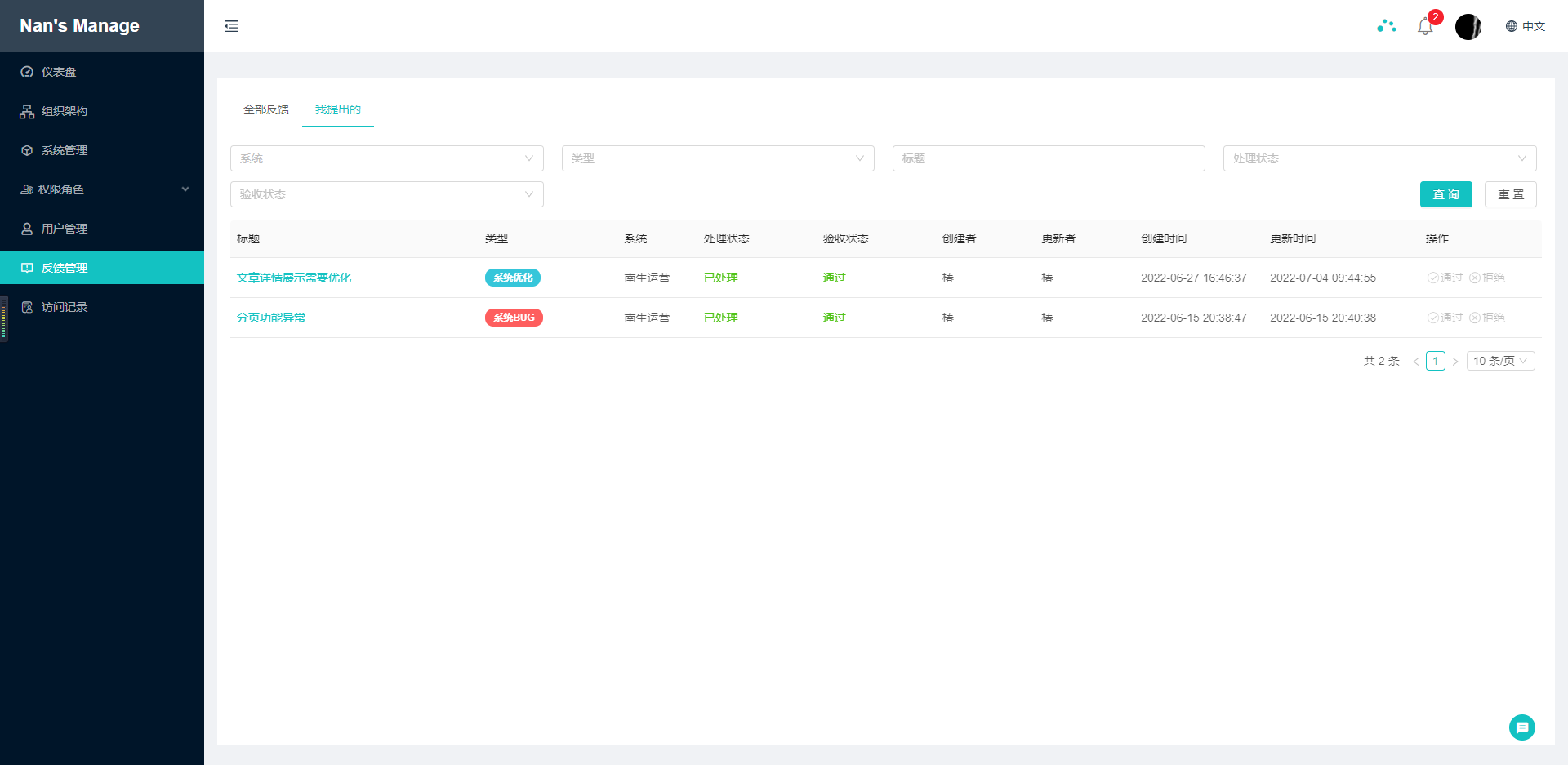The width and height of the screenshot is (1568, 765).
Task: Click 通过 on the 分页功能异常 row
Action: click(1445, 318)
